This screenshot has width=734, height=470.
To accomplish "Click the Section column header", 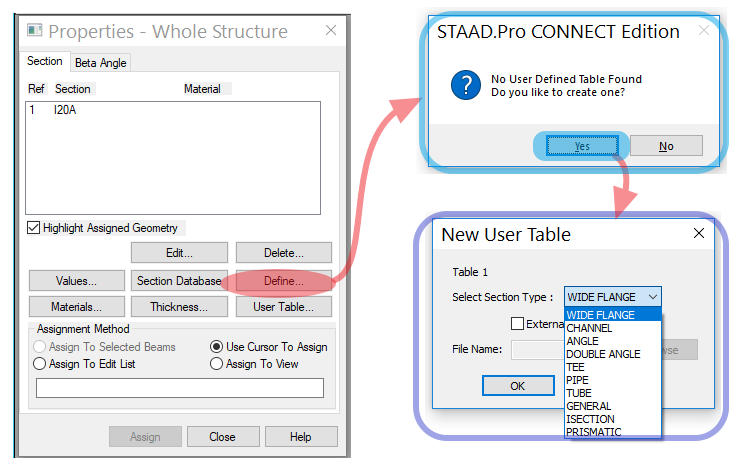I will pyautogui.click(x=73, y=89).
